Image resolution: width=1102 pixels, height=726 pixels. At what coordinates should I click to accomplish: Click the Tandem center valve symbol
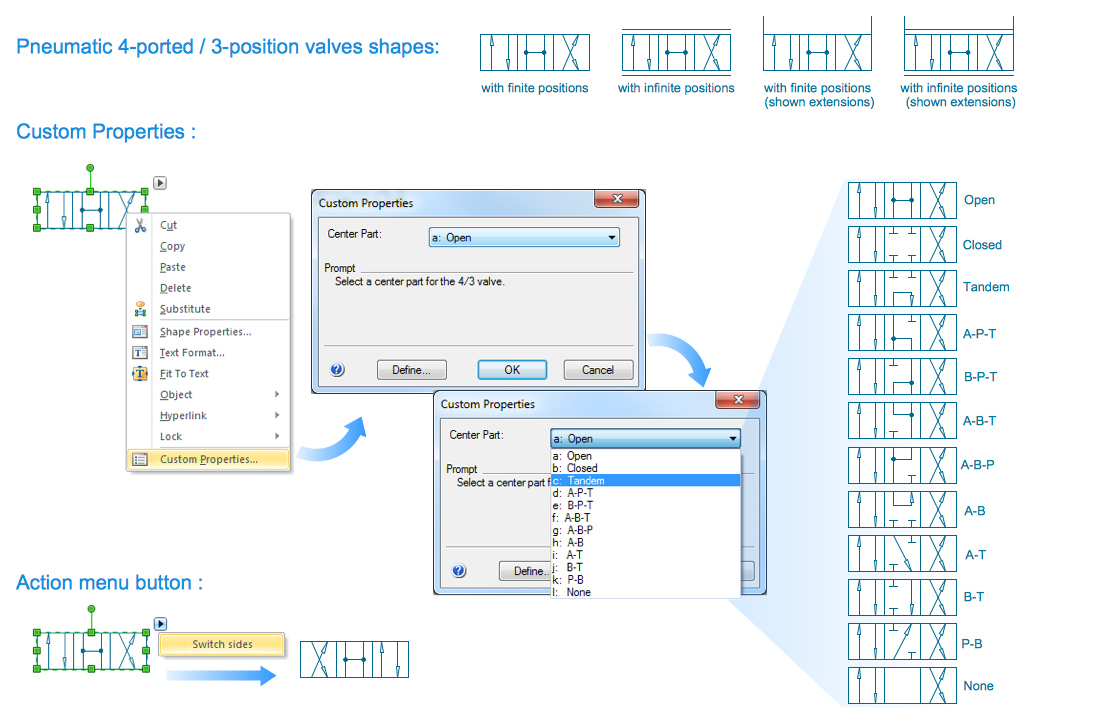(x=902, y=288)
